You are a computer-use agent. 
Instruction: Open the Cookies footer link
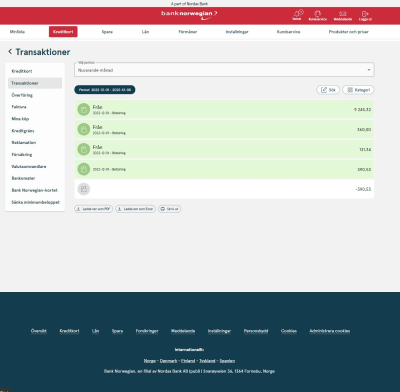289,331
